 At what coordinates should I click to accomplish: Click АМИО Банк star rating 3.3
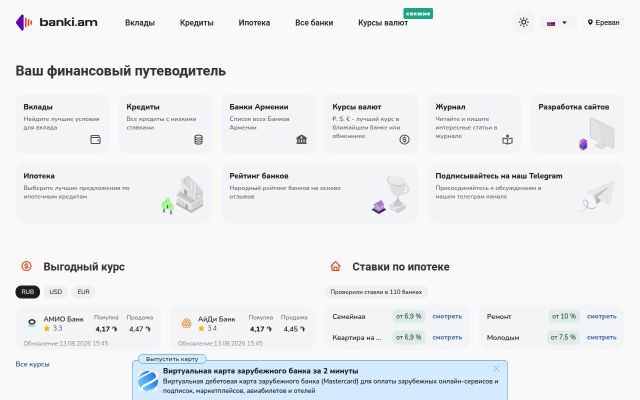[x=53, y=329]
